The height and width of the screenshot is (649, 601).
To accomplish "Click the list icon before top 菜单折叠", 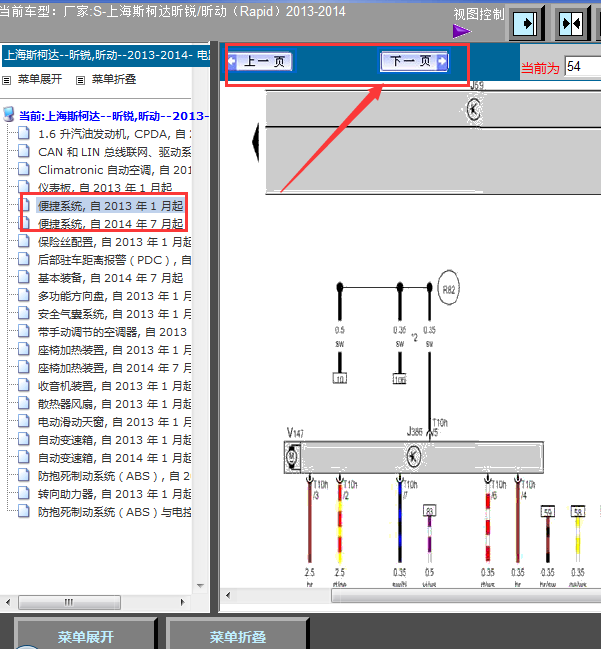I will click(81, 80).
